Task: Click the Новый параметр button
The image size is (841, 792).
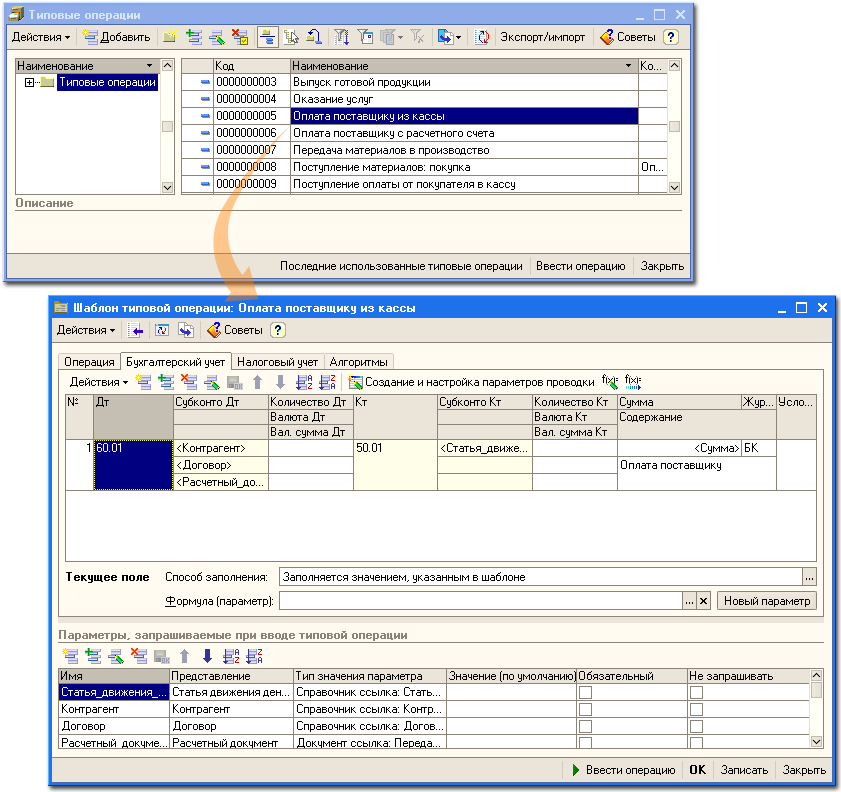Action: pos(767,601)
